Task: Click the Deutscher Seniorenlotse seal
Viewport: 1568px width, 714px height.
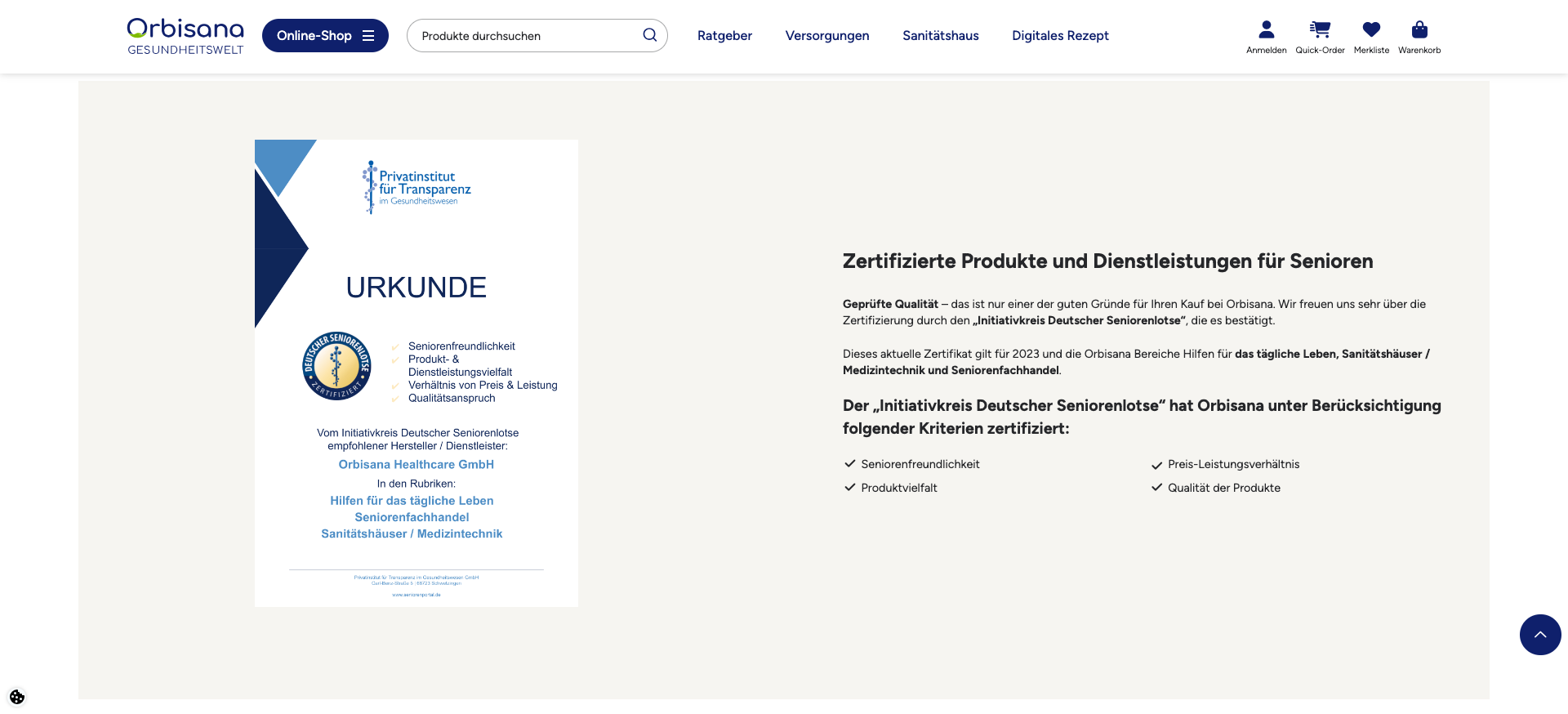Action: click(336, 366)
